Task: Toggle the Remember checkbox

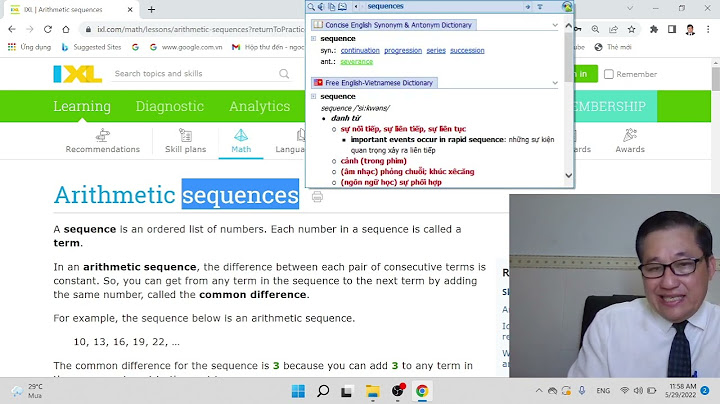Action: 608,74
